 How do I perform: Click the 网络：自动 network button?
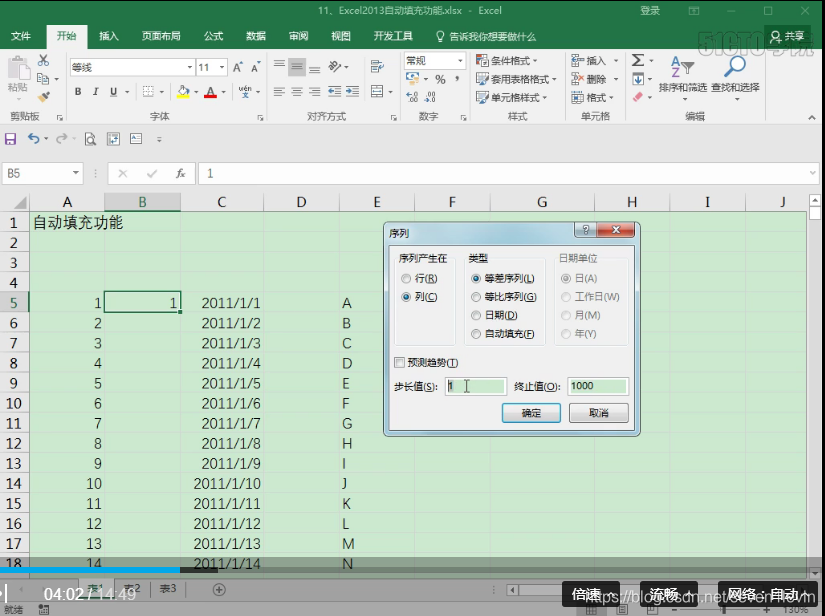coord(769,595)
